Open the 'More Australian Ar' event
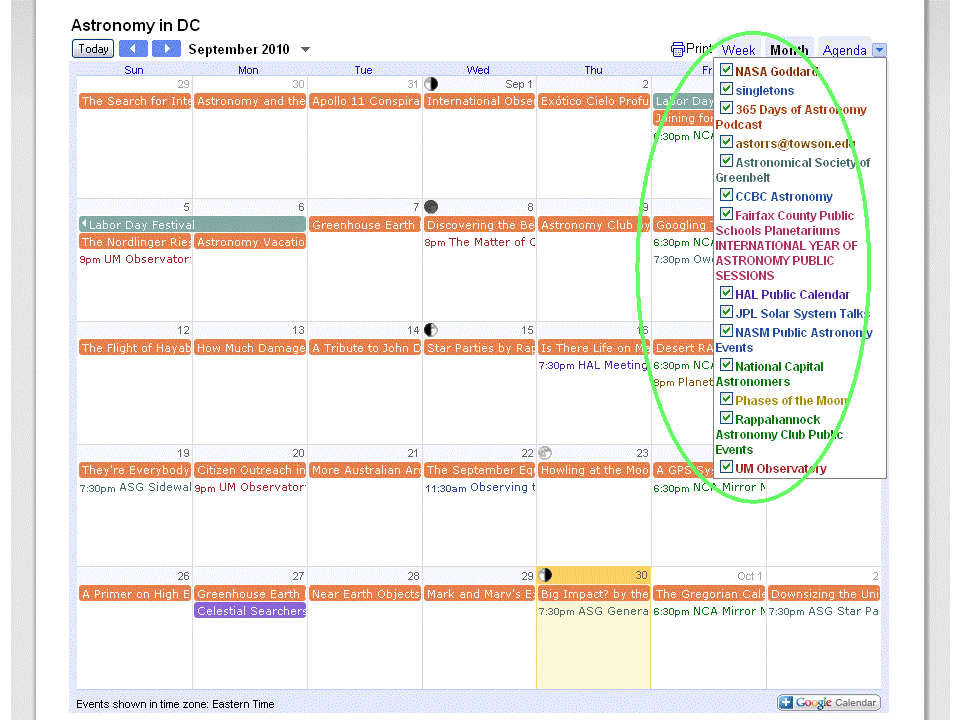This screenshot has height=720, width=960. pyautogui.click(x=365, y=470)
